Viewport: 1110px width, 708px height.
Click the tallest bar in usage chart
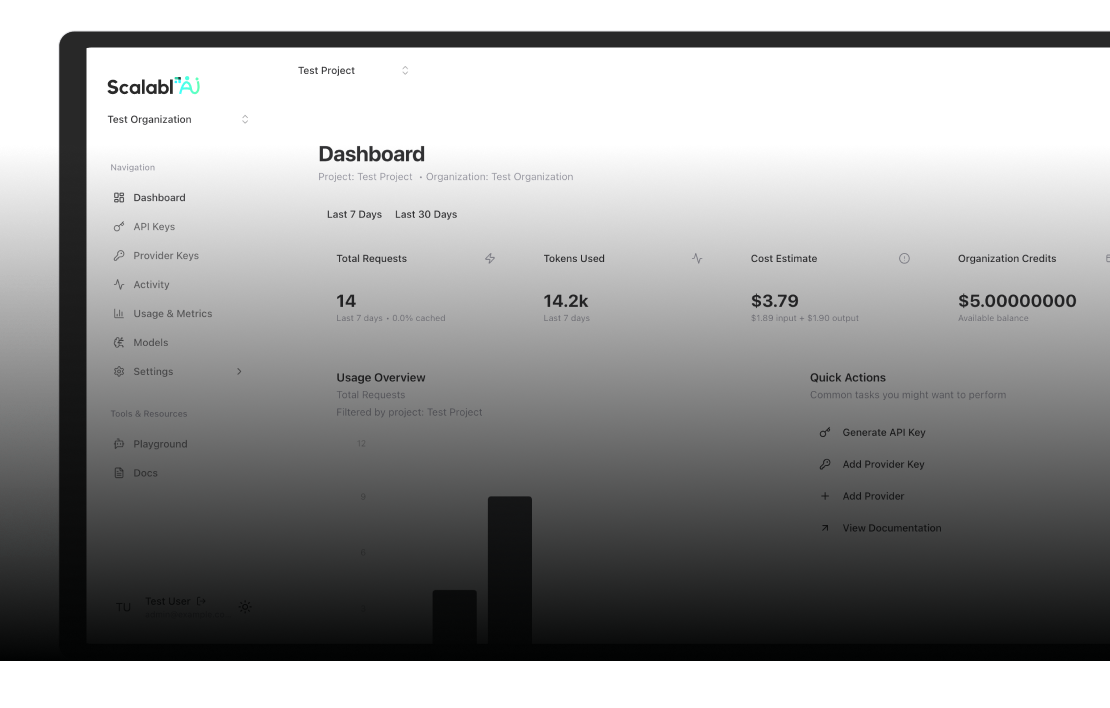tap(510, 568)
